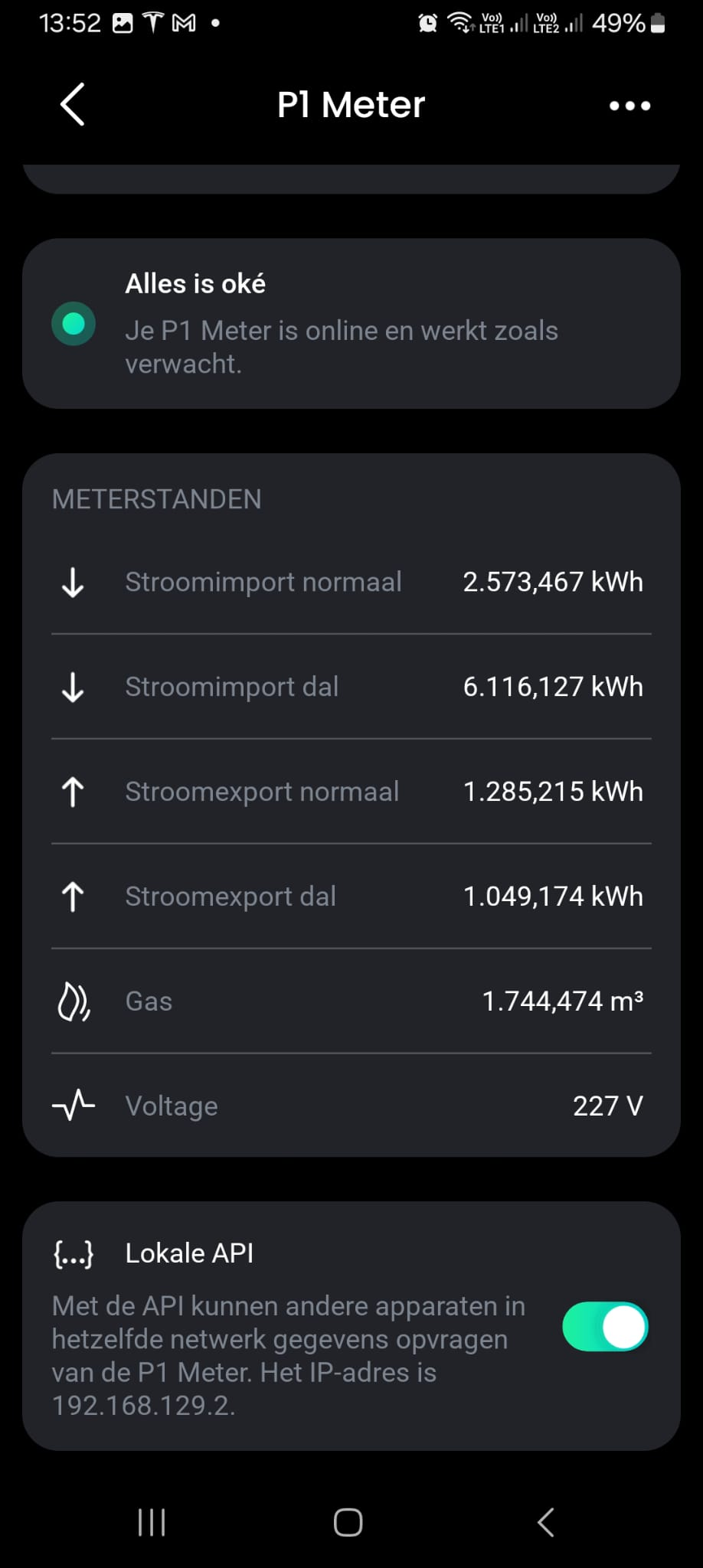This screenshot has height=1568, width=703.
Task: Open the three-dot more options menu
Action: click(629, 106)
